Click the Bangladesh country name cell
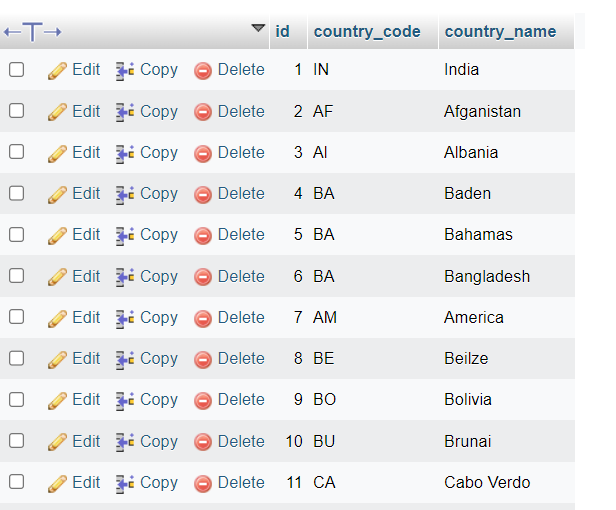This screenshot has width=616, height=510. [x=487, y=276]
